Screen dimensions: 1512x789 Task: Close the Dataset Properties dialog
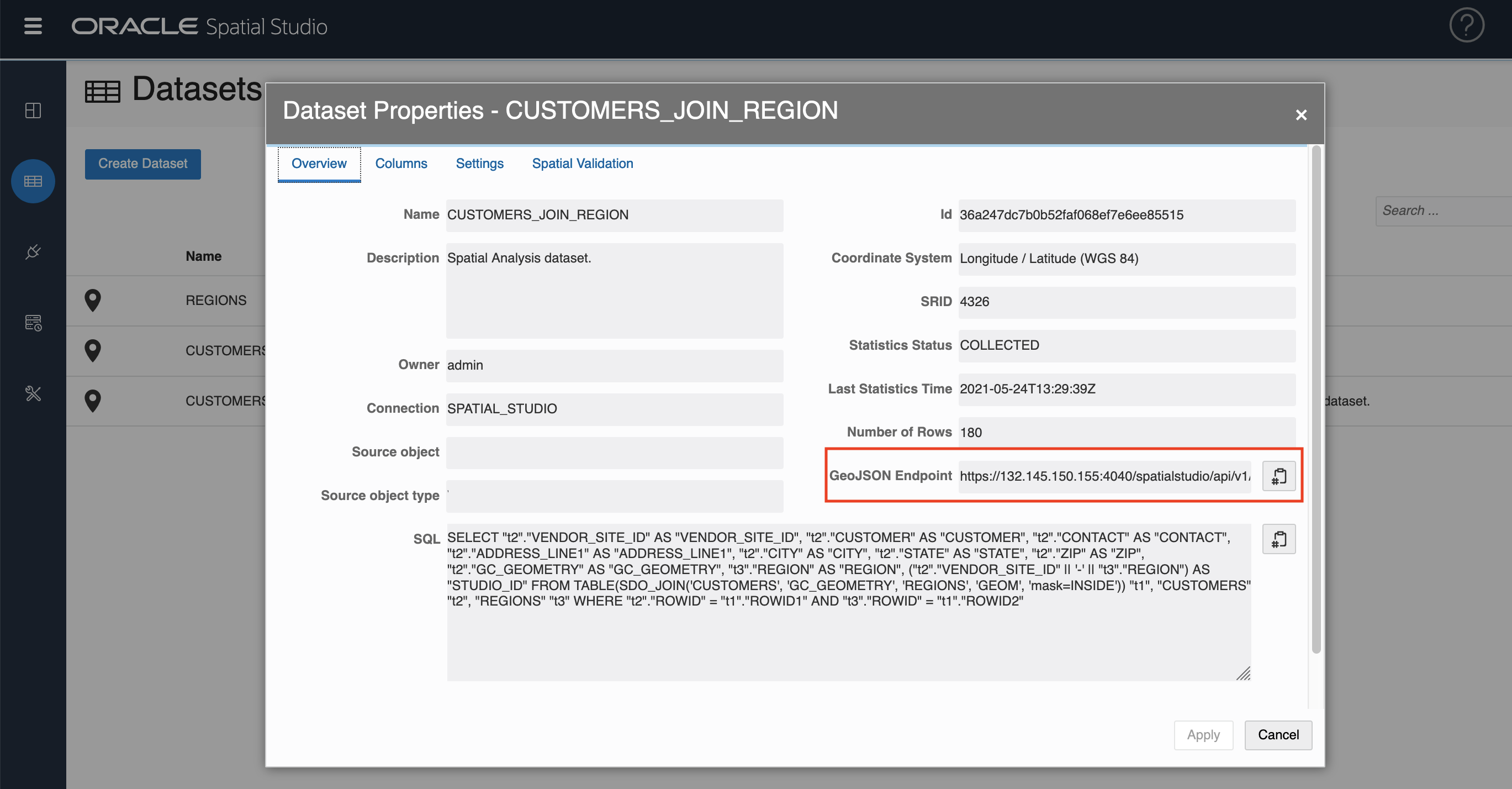click(1300, 114)
